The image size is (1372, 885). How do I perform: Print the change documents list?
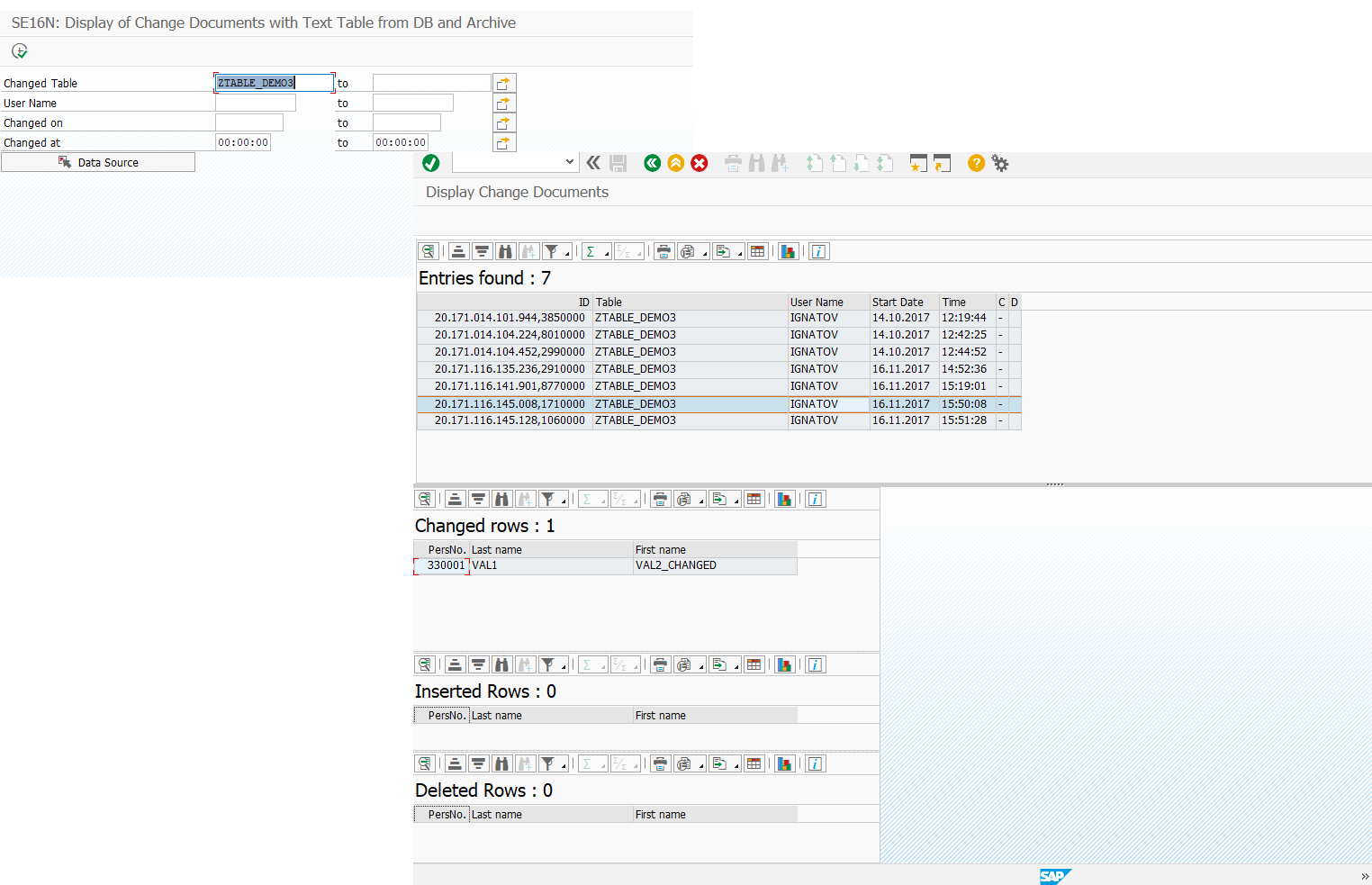point(663,251)
